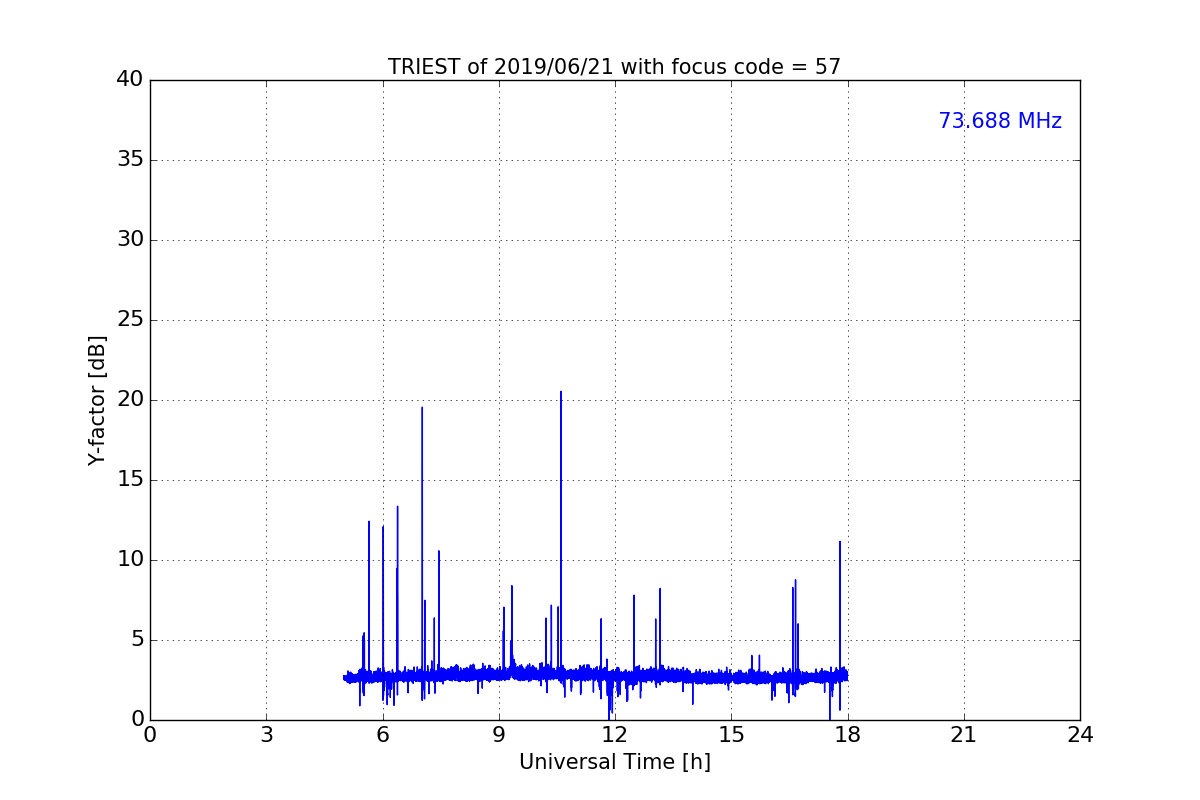Viewport: 1200px width, 800px height.
Task: Click x-axis tick label 18
Action: click(x=848, y=735)
